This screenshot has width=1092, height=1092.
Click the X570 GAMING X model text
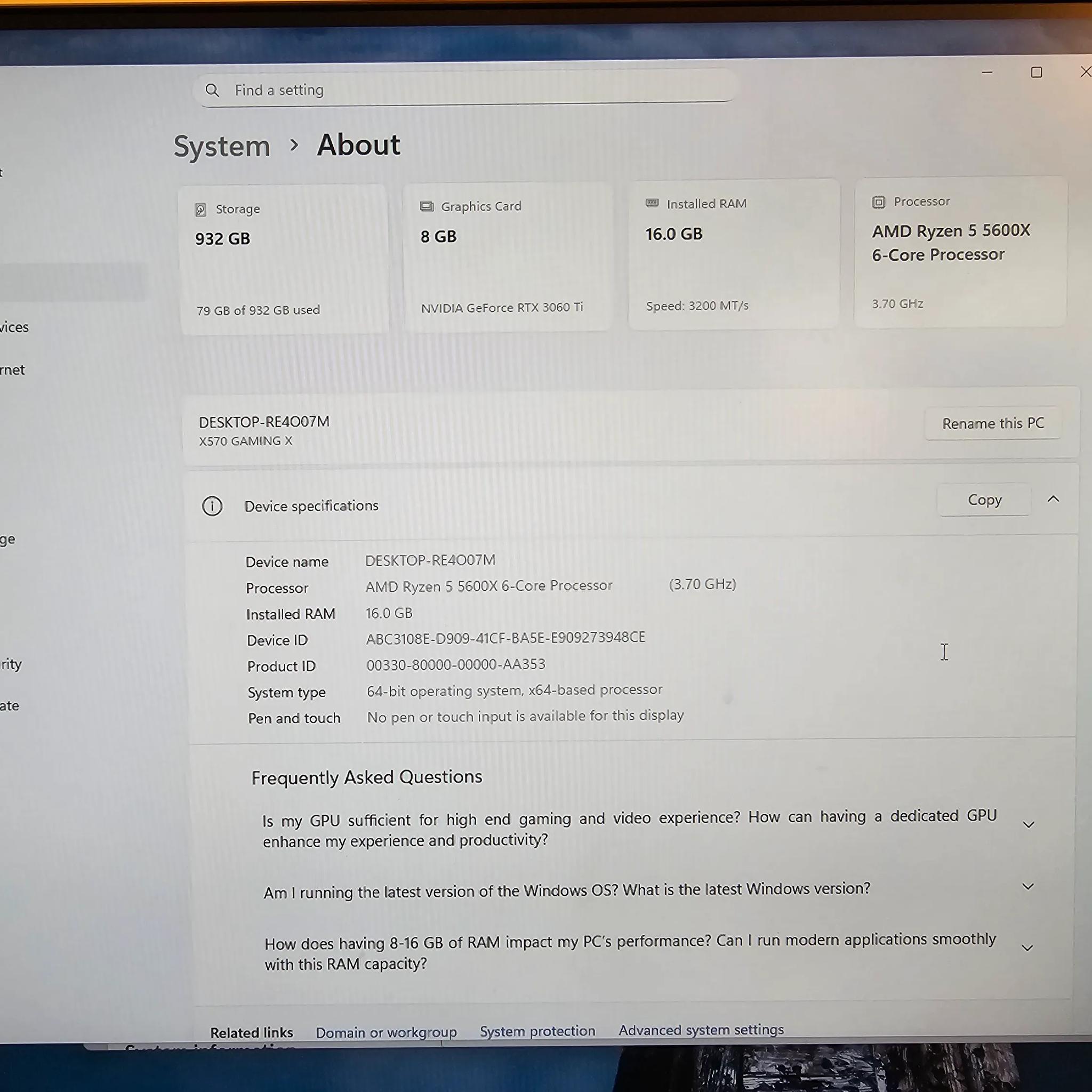point(246,441)
